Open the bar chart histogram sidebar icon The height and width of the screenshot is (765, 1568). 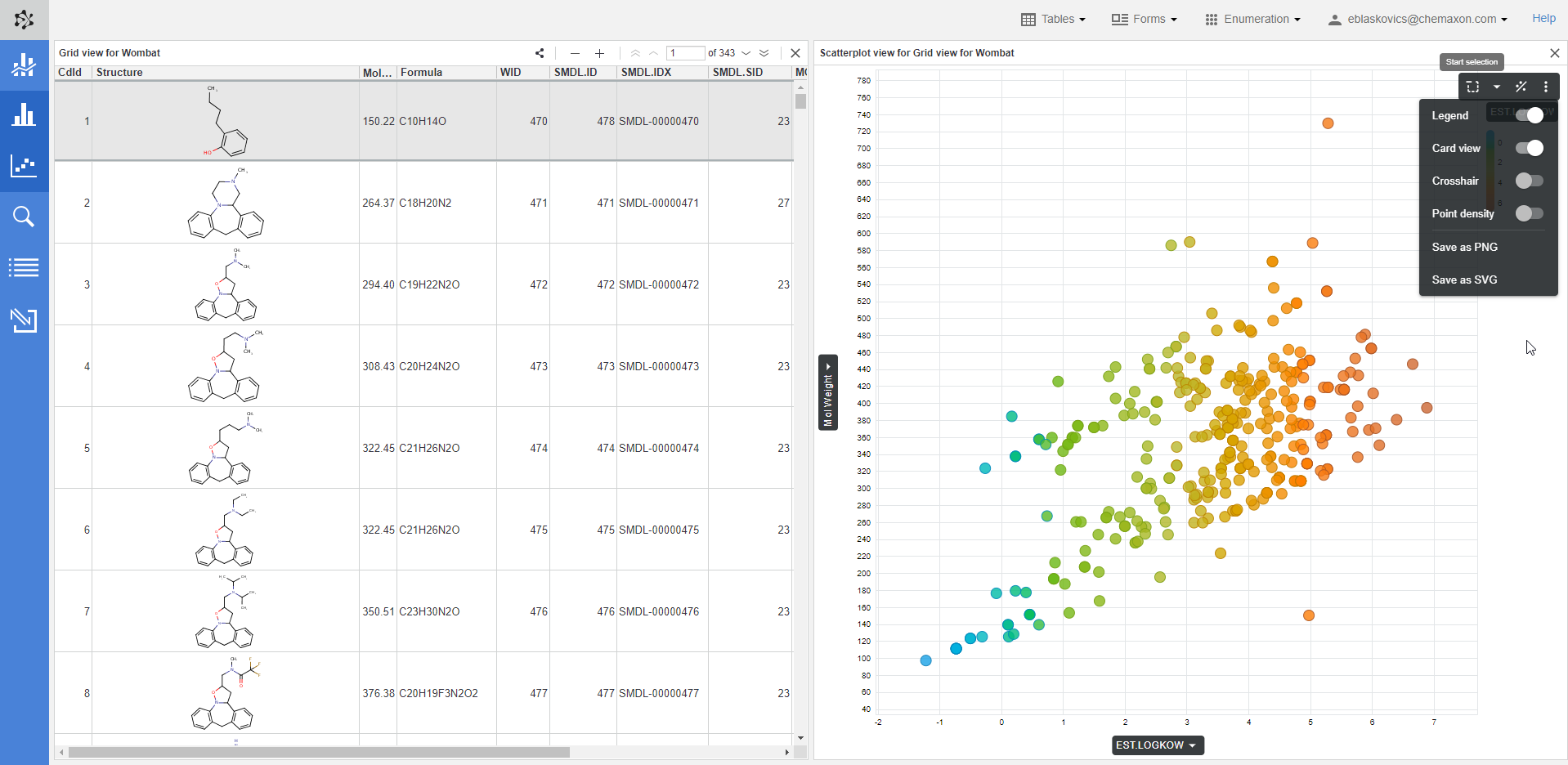tap(24, 115)
